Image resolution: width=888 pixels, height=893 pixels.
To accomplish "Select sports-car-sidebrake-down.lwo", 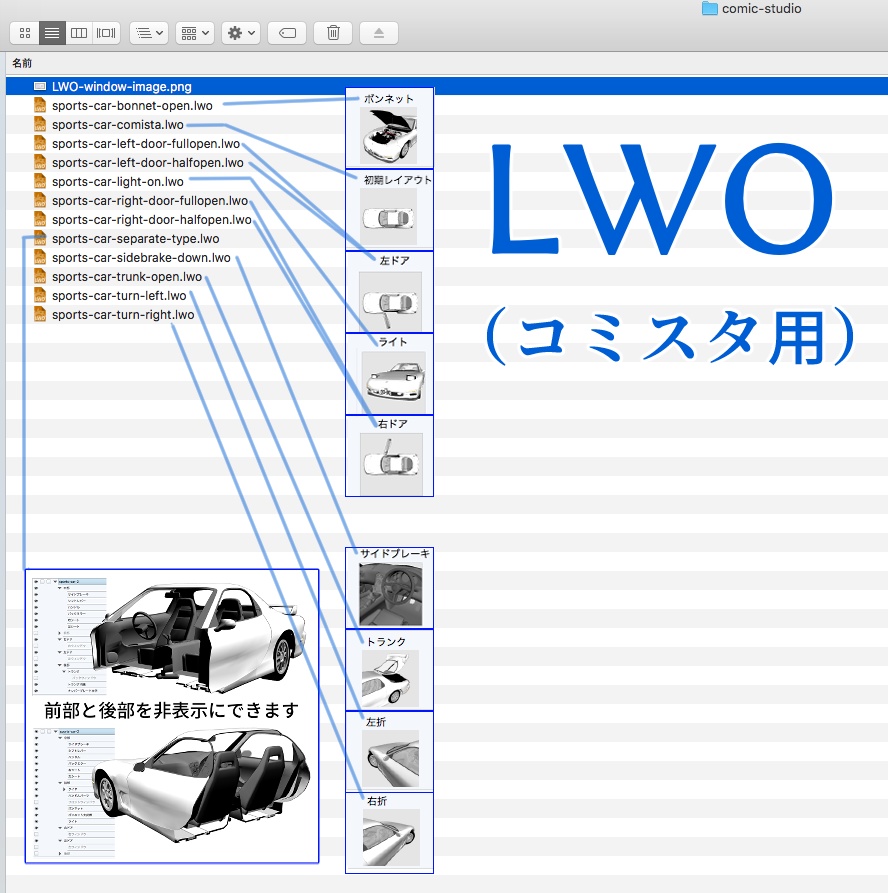I will [141, 257].
